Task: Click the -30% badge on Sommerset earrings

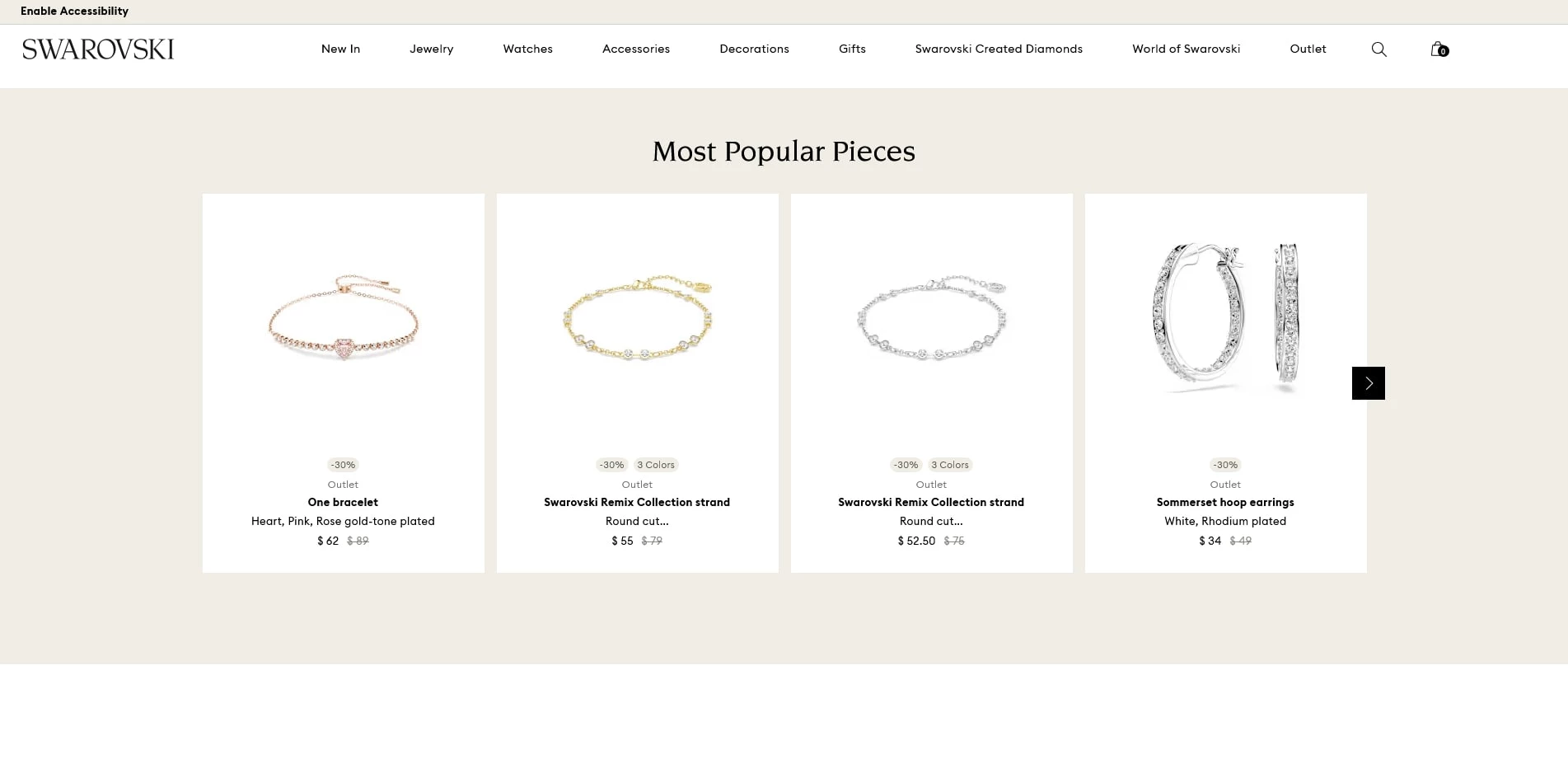Action: pos(1225,464)
